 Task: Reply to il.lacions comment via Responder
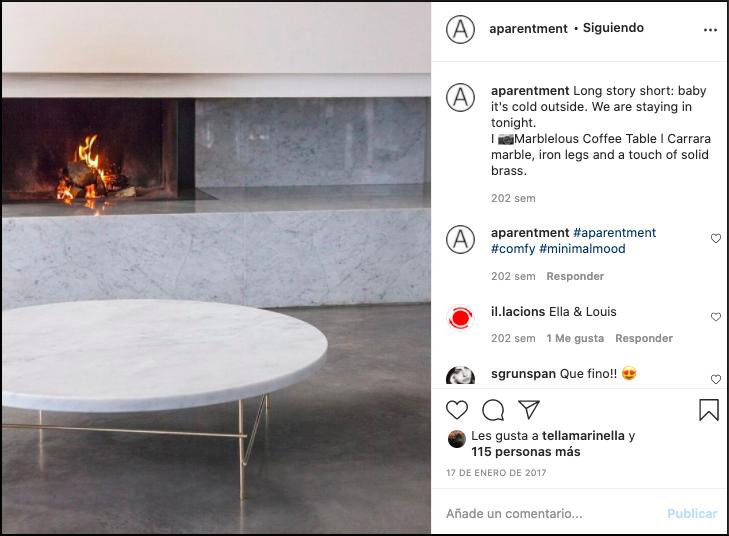click(644, 338)
